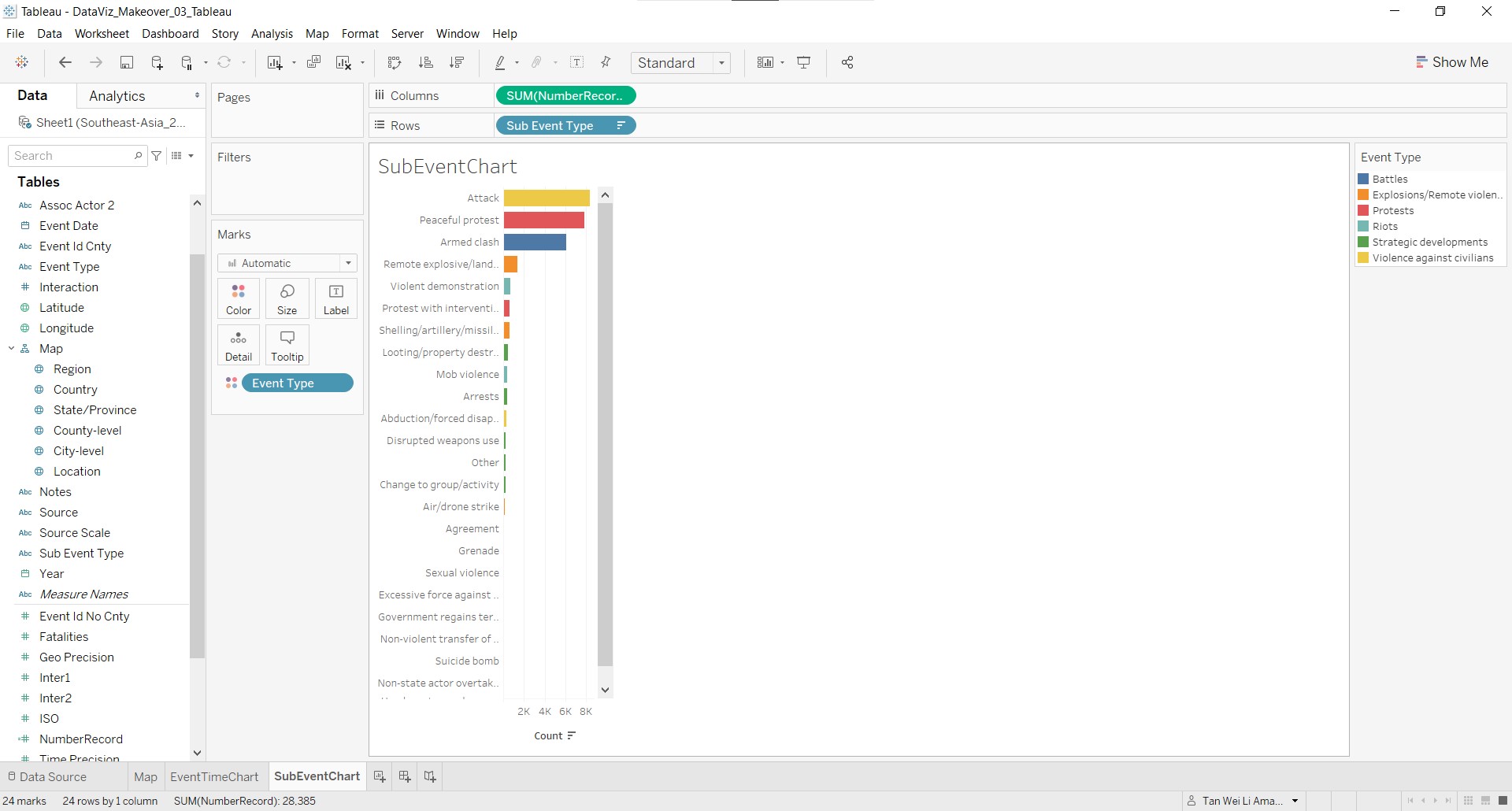Click the Protests red legend swatch
Image resolution: width=1512 pixels, height=811 pixels.
[1363, 211]
